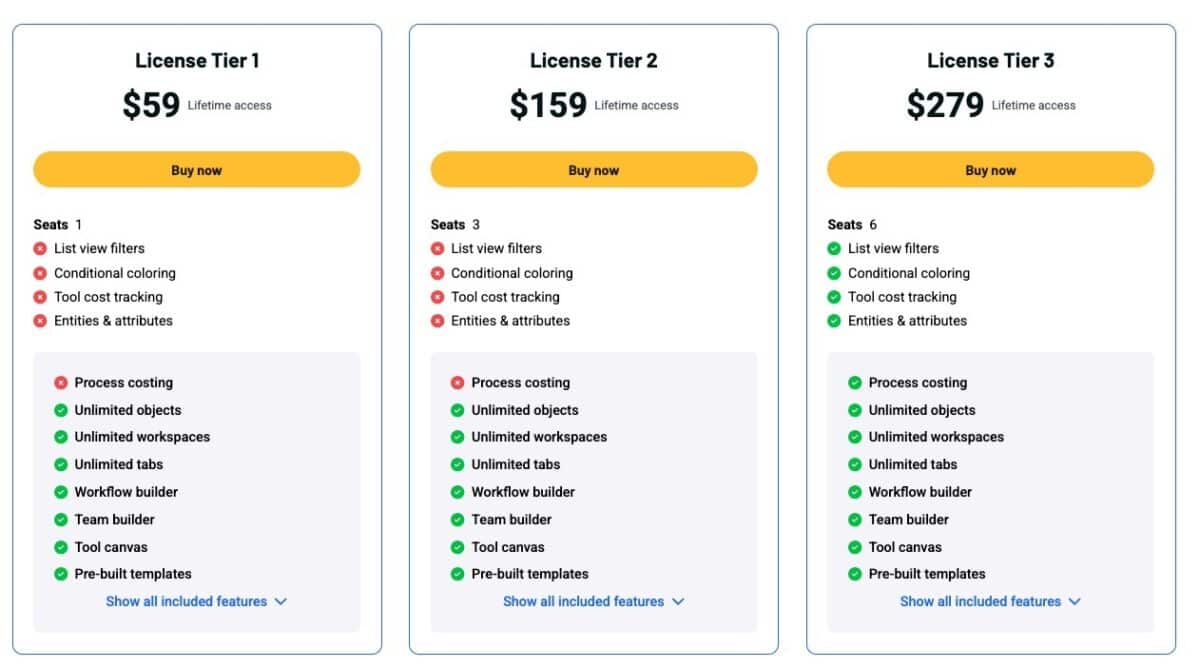1200x668 pixels.
Task: Buy the $159 License Tier 2
Action: [594, 170]
